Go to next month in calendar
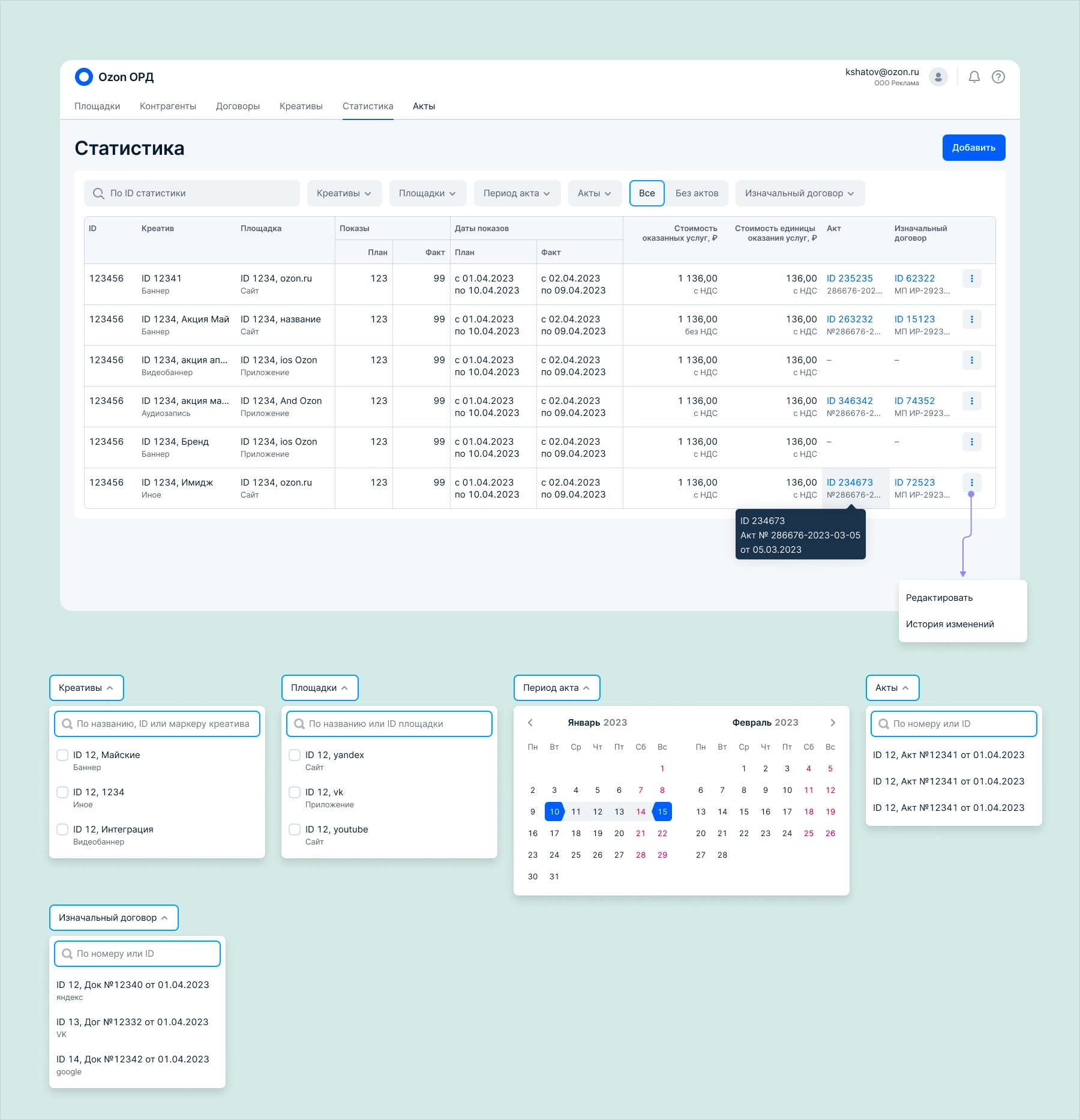This screenshot has height=1120, width=1080. click(833, 723)
